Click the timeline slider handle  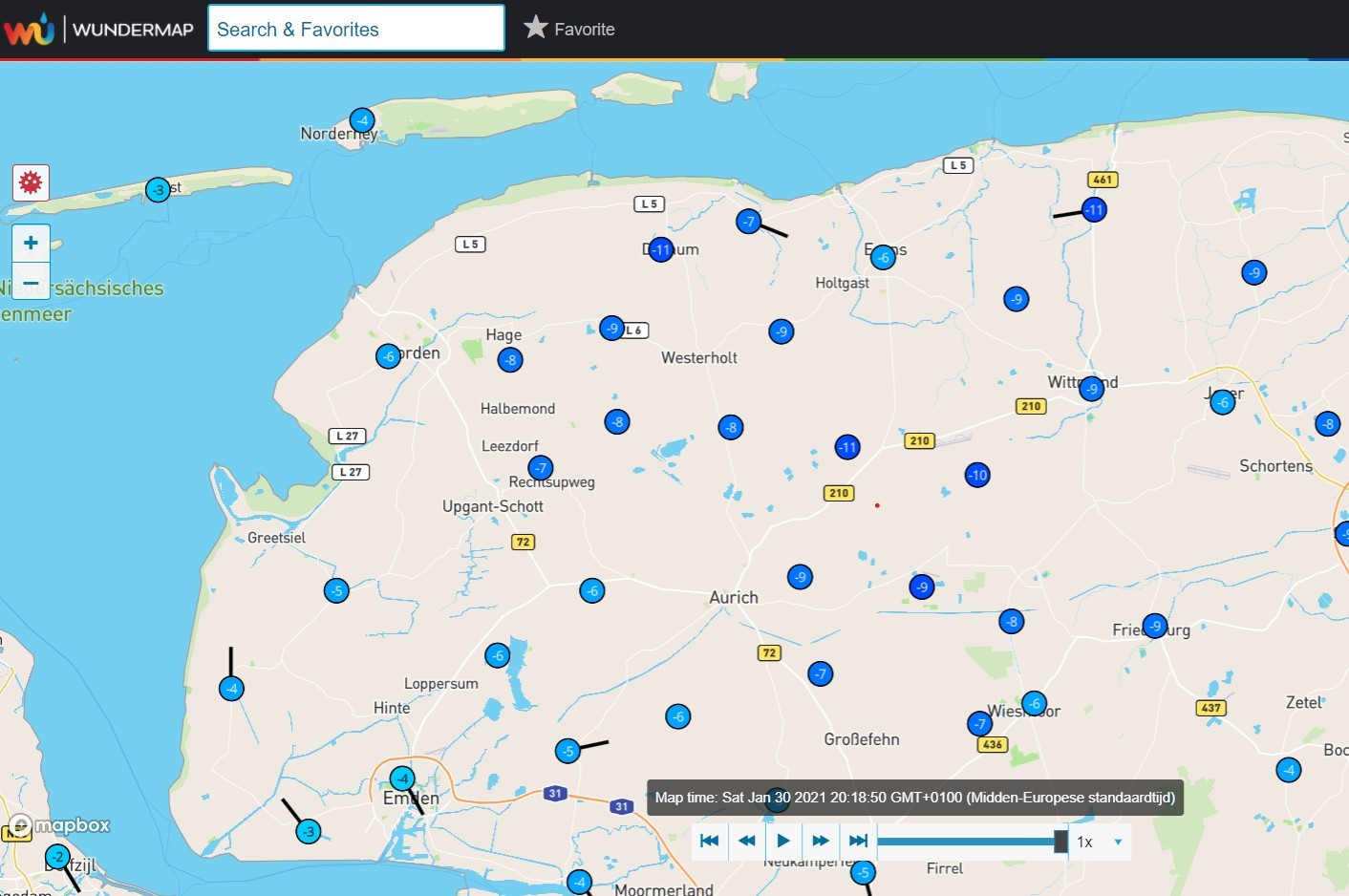[1060, 842]
